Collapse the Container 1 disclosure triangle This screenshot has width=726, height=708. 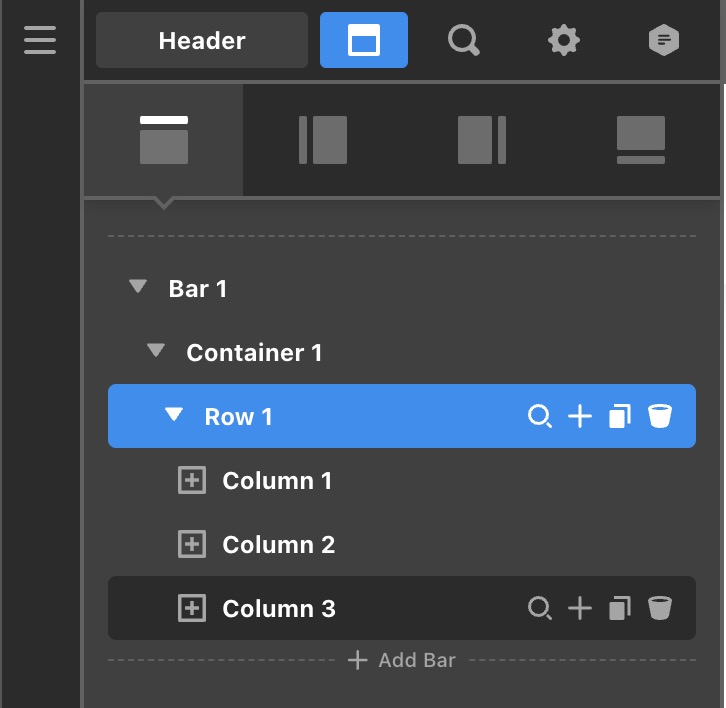155,351
